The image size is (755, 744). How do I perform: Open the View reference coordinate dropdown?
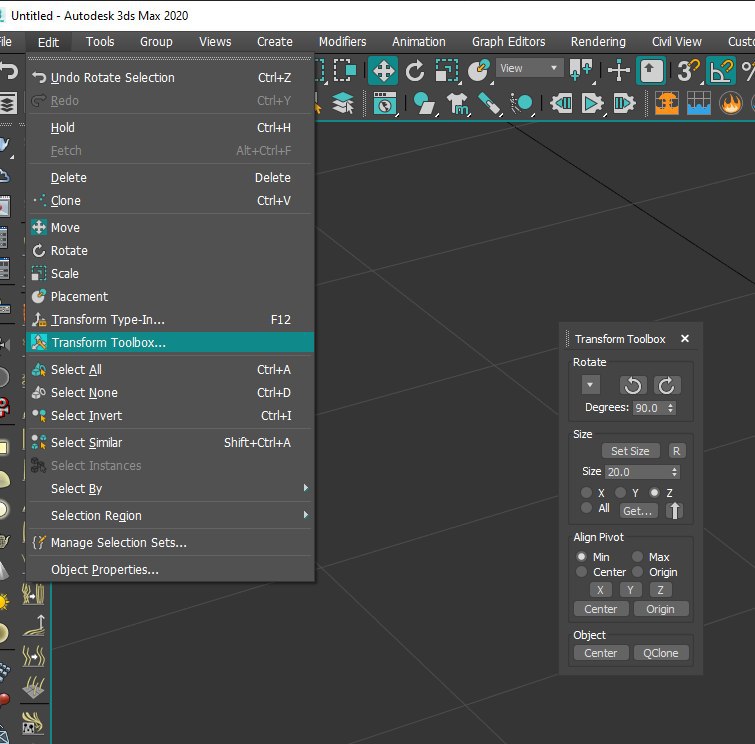[x=529, y=68]
